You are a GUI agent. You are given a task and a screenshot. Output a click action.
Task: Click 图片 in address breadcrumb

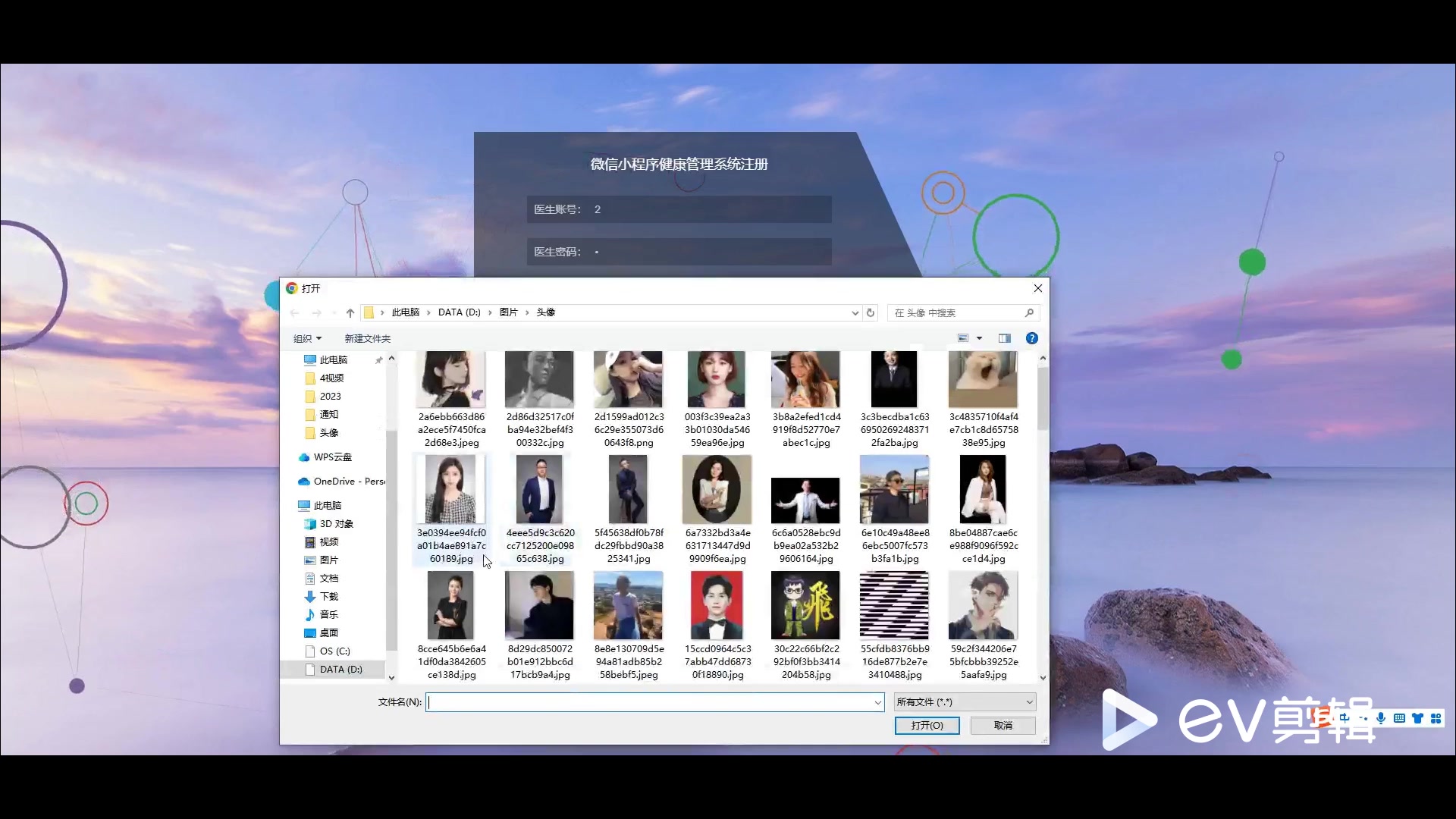(x=509, y=312)
